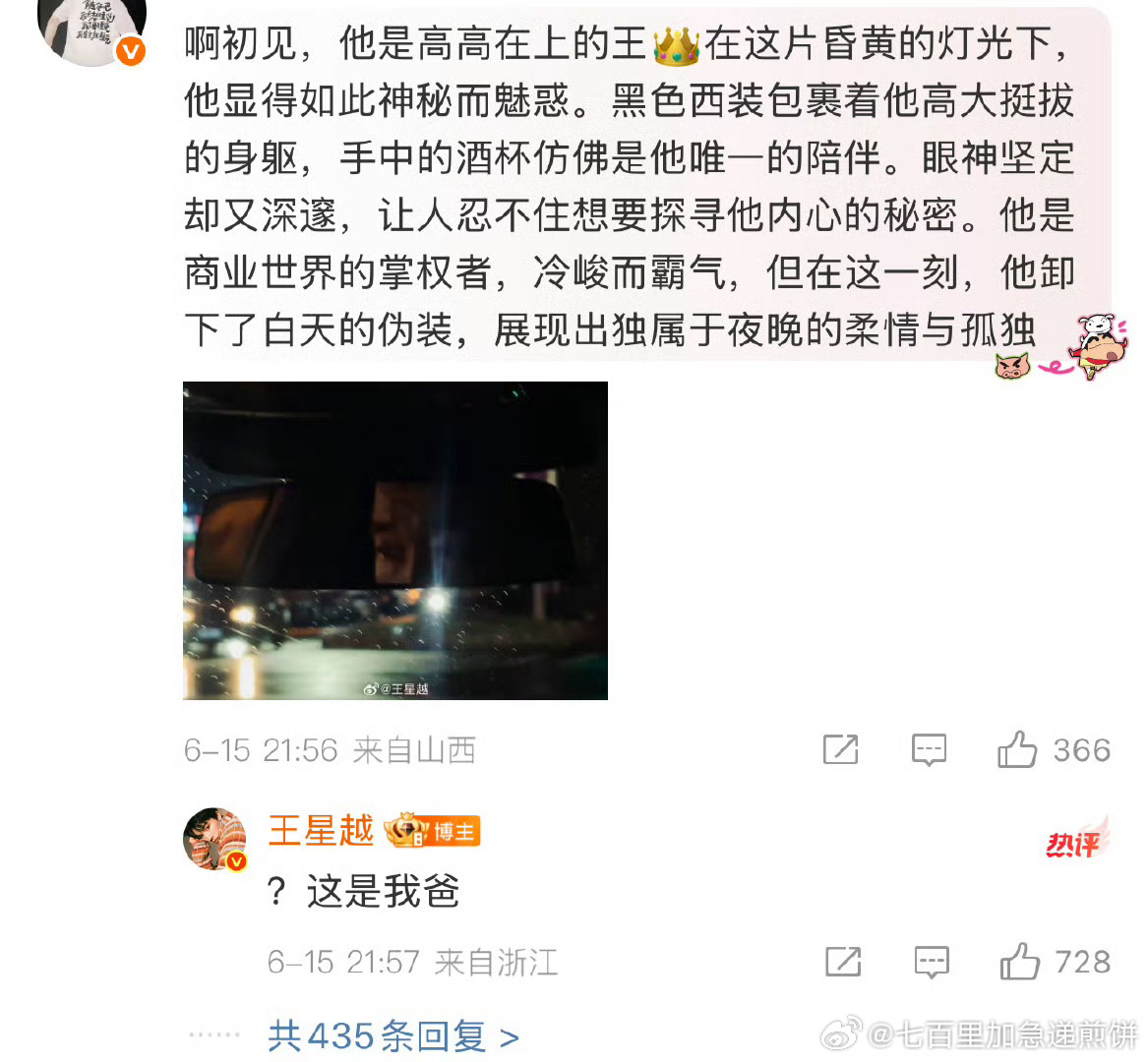Tap share icon on the 21:56 comment

[840, 749]
